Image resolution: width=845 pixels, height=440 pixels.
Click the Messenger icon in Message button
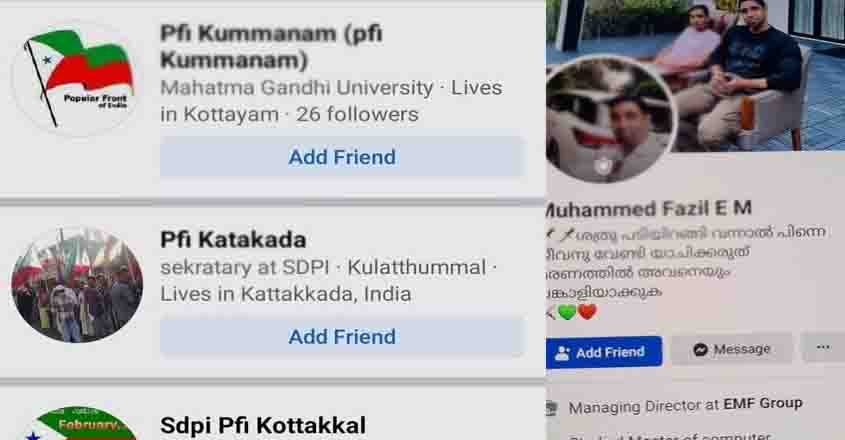pos(700,349)
